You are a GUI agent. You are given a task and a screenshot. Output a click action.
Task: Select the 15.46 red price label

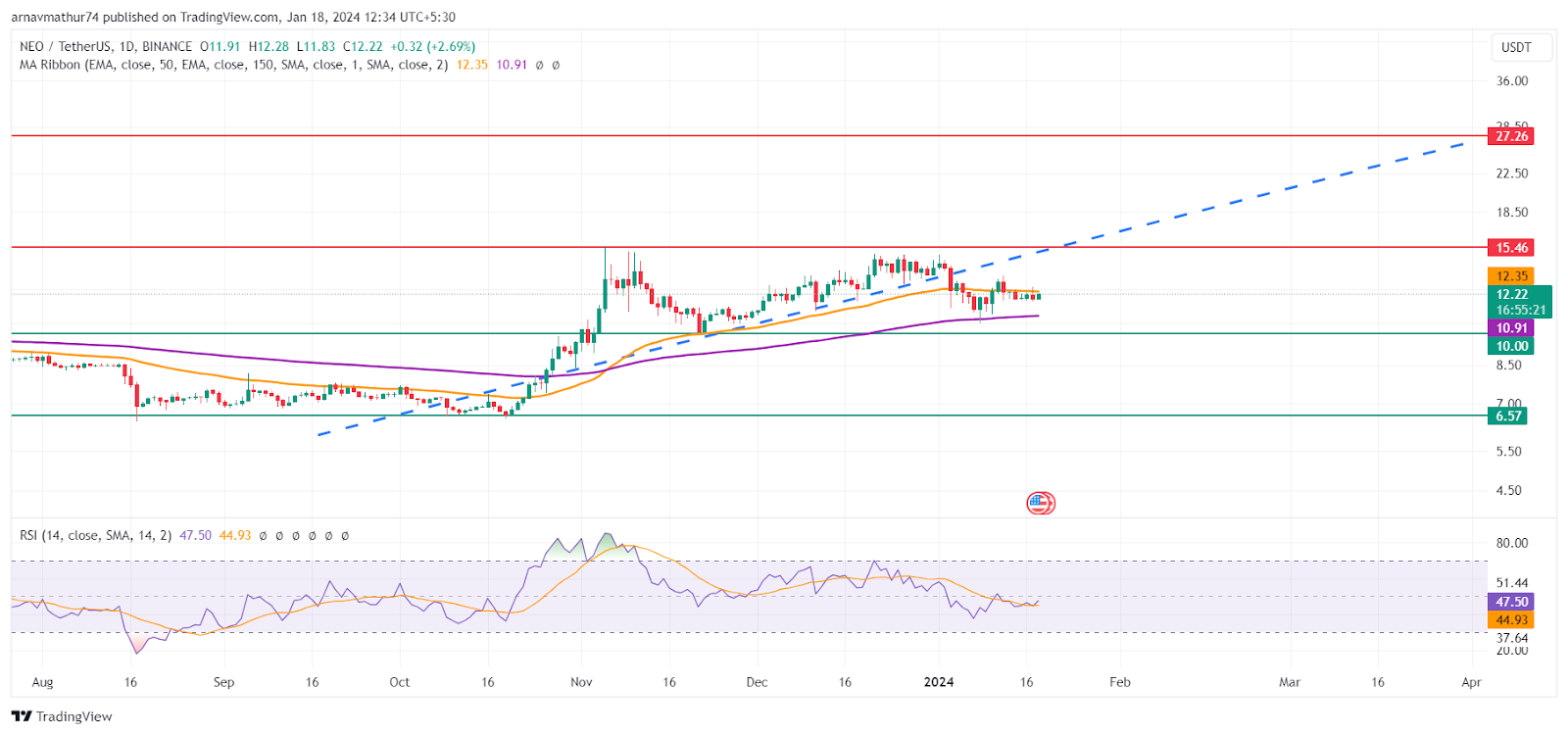pos(1511,248)
